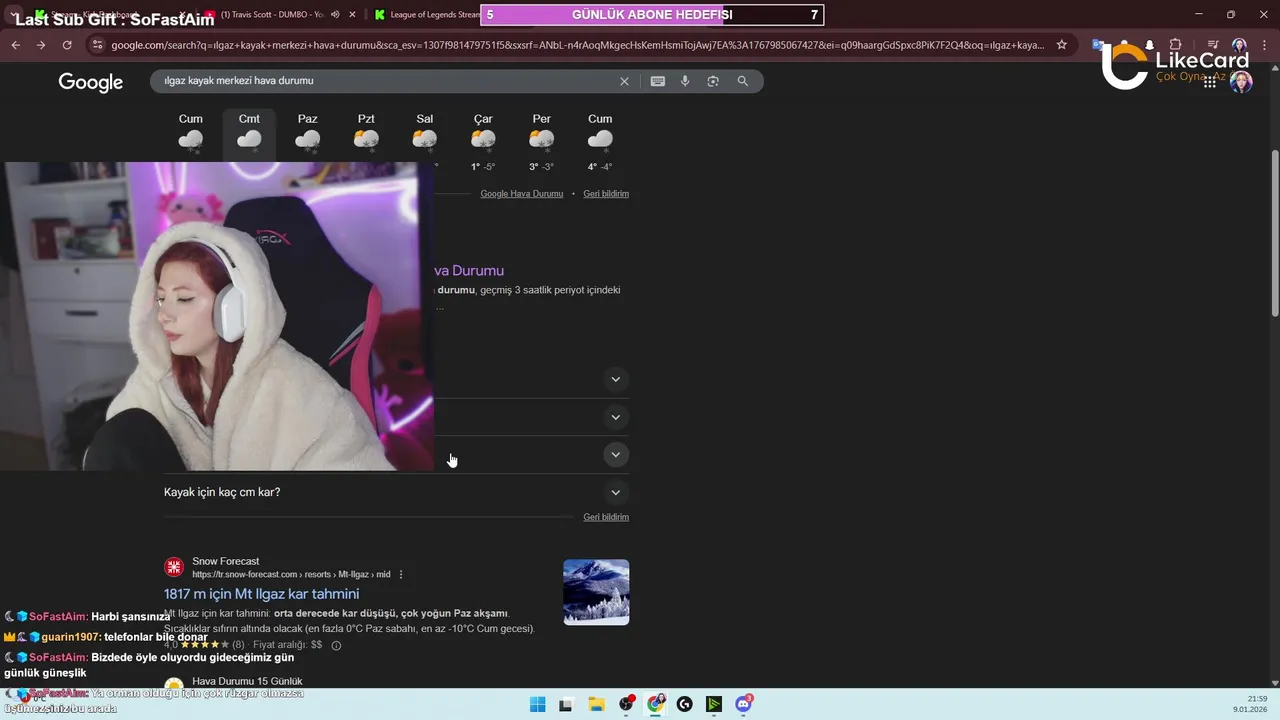The width and height of the screenshot is (1280, 720).
Task: Reload the Google search page
Action: pyautogui.click(x=67, y=45)
